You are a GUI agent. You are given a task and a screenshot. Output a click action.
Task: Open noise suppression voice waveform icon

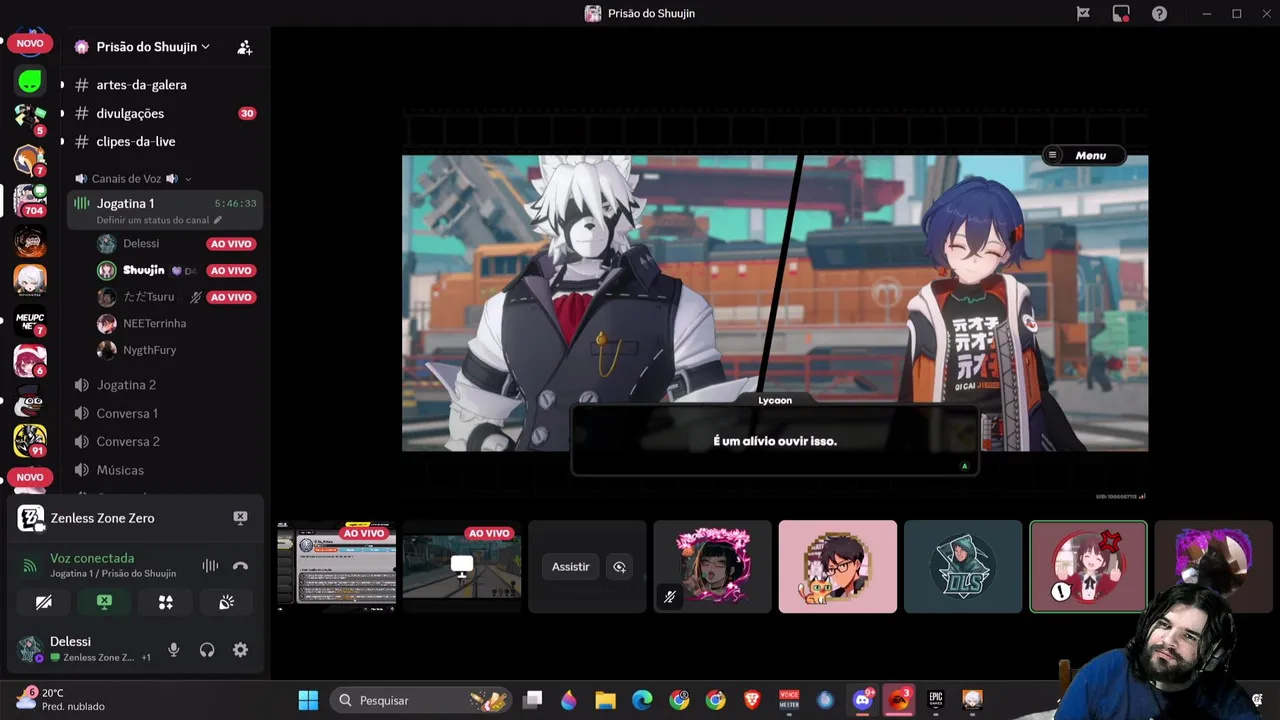click(x=210, y=566)
